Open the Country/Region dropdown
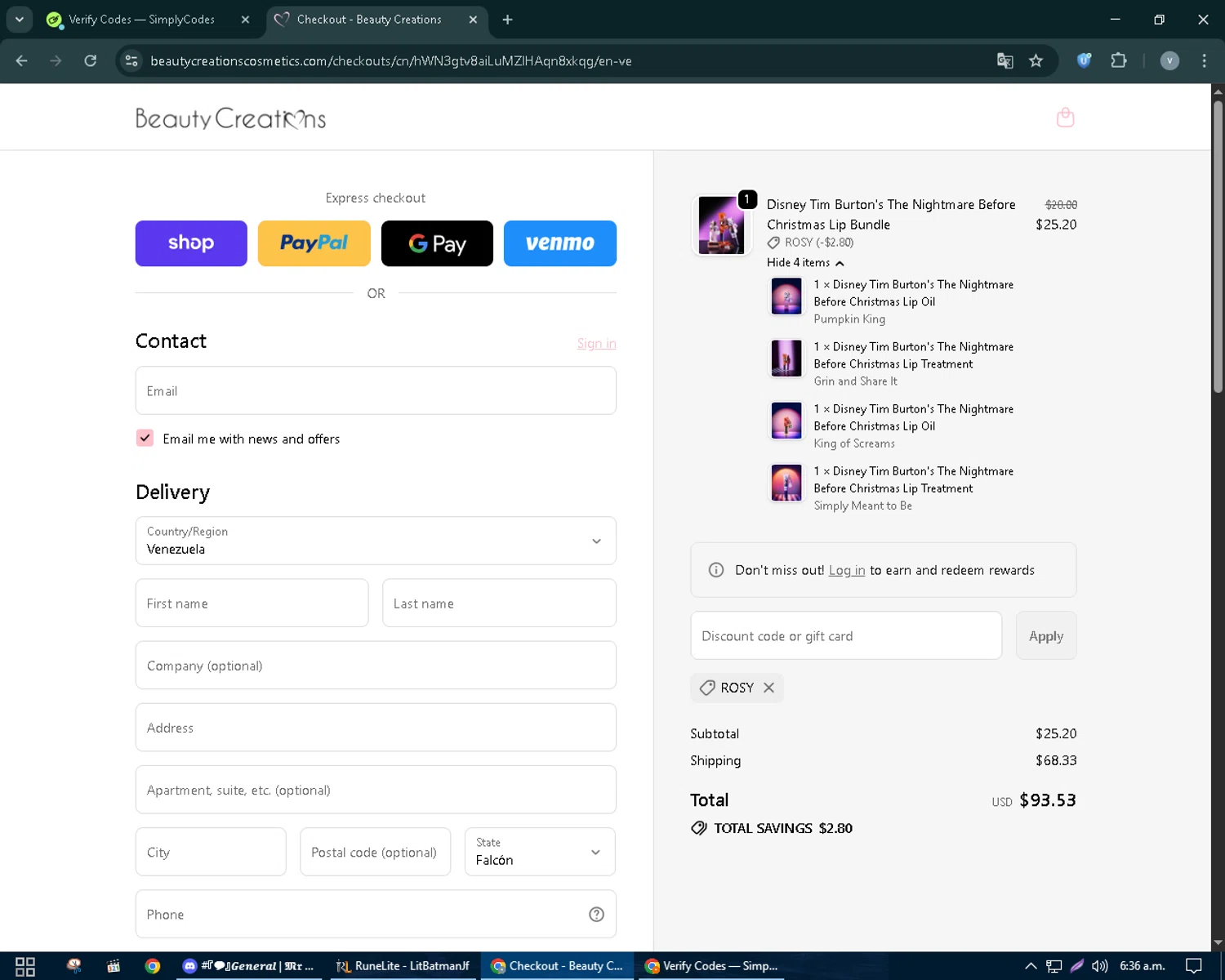This screenshot has width=1225, height=980. click(376, 541)
